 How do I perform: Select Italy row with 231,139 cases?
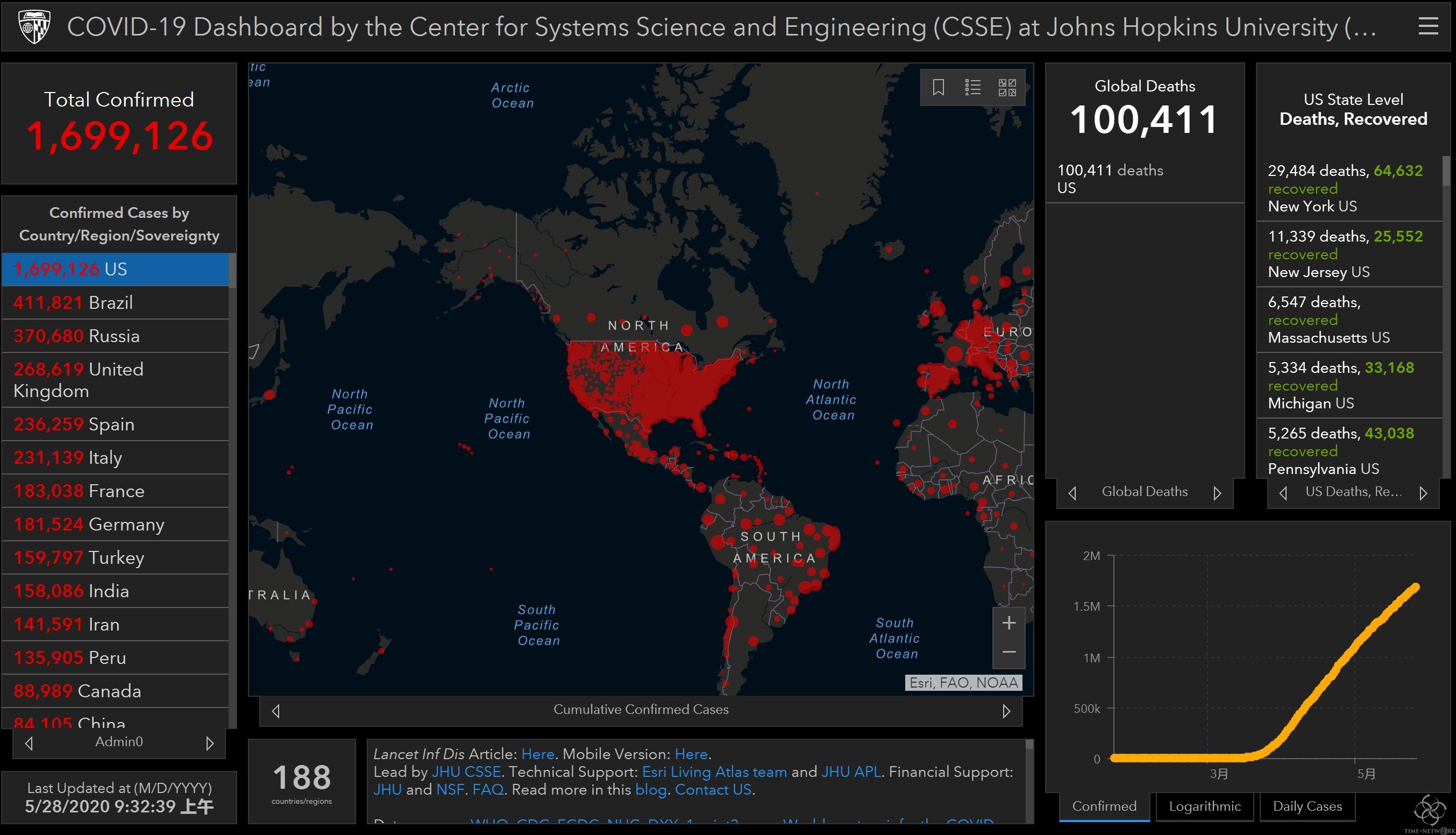tap(115, 458)
